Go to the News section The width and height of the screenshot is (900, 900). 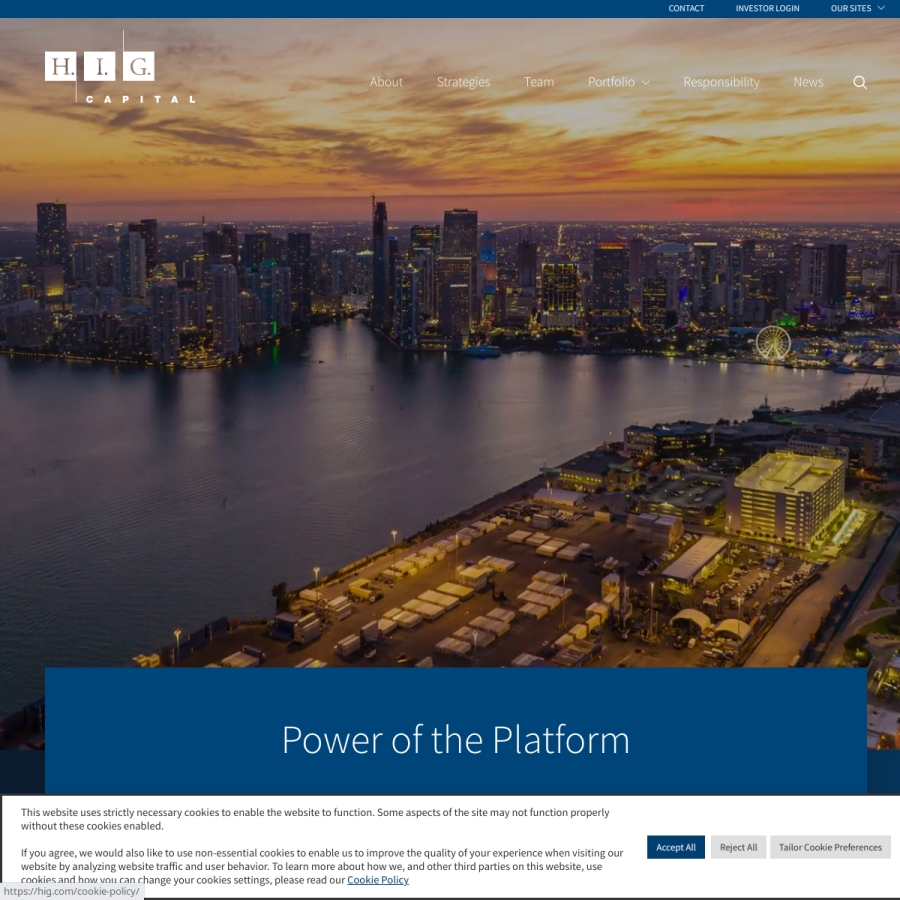tap(808, 82)
